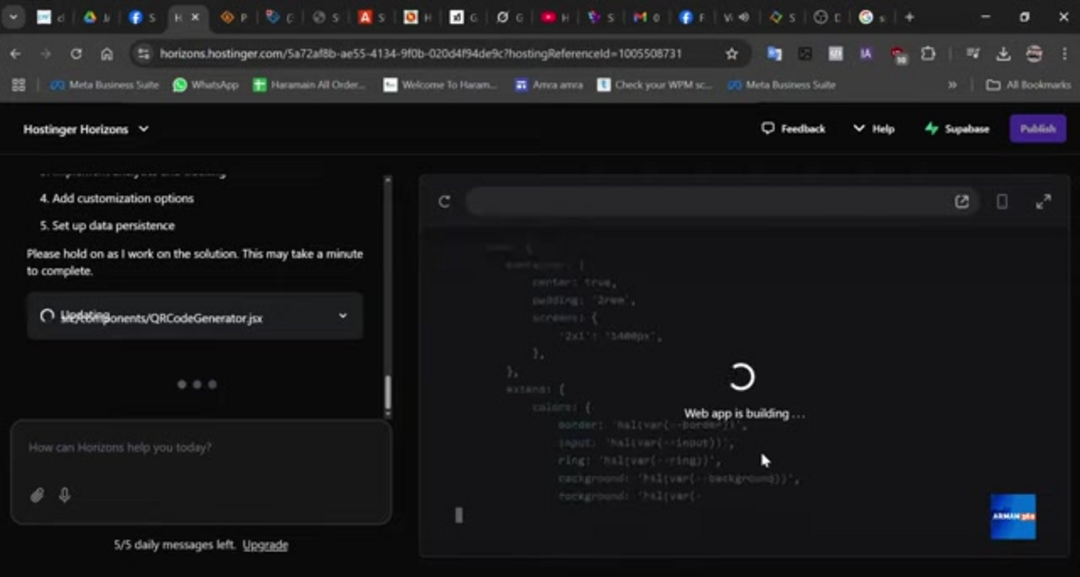Open the Help menu chevron
1080x577 pixels.
click(858, 128)
